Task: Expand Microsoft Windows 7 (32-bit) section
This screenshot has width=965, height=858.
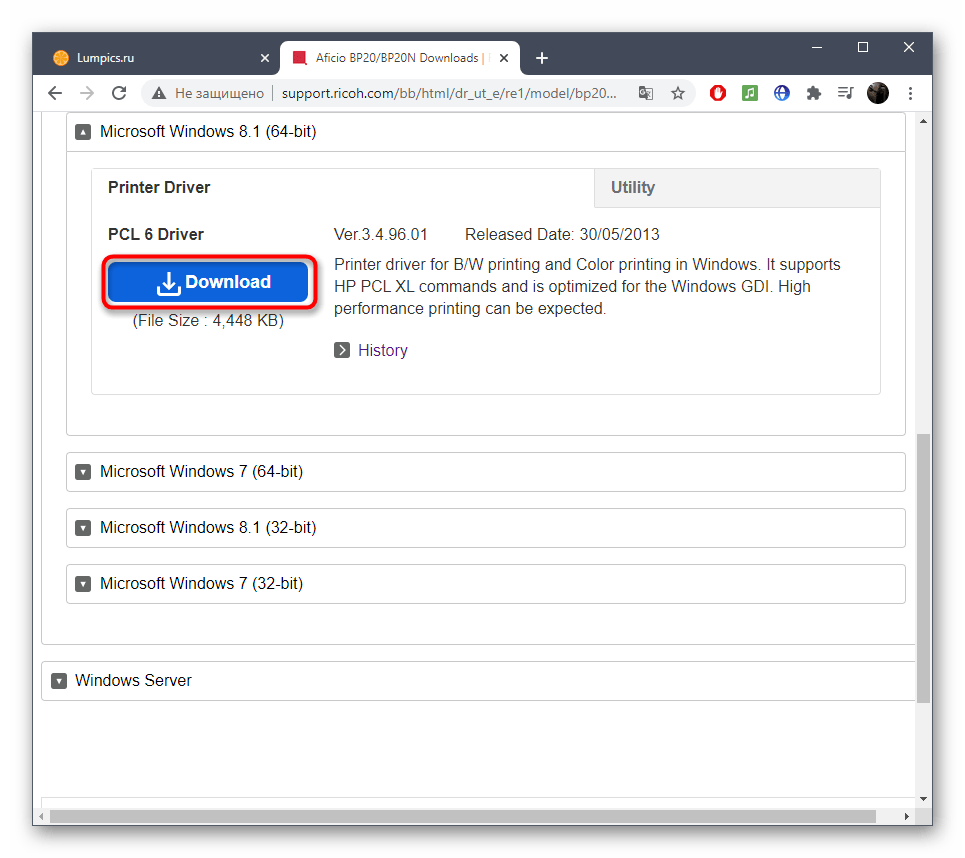Action: coord(486,584)
